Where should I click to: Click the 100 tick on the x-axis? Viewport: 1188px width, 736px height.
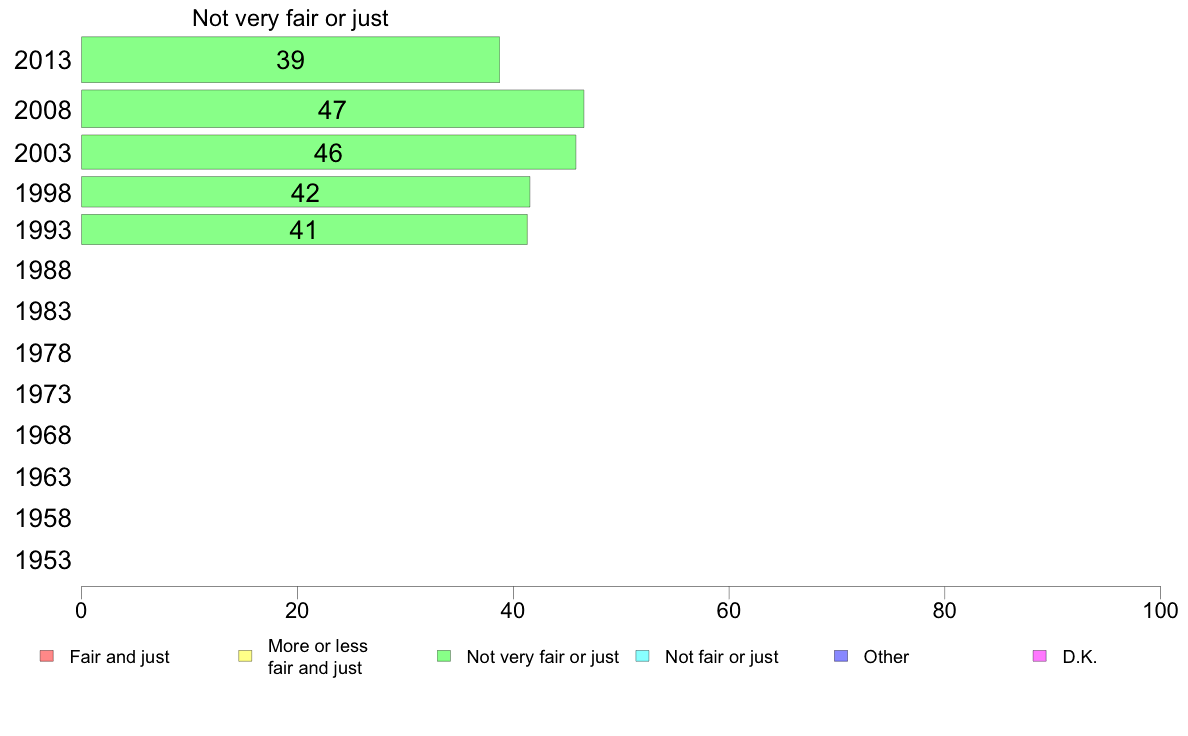tap(1160, 610)
